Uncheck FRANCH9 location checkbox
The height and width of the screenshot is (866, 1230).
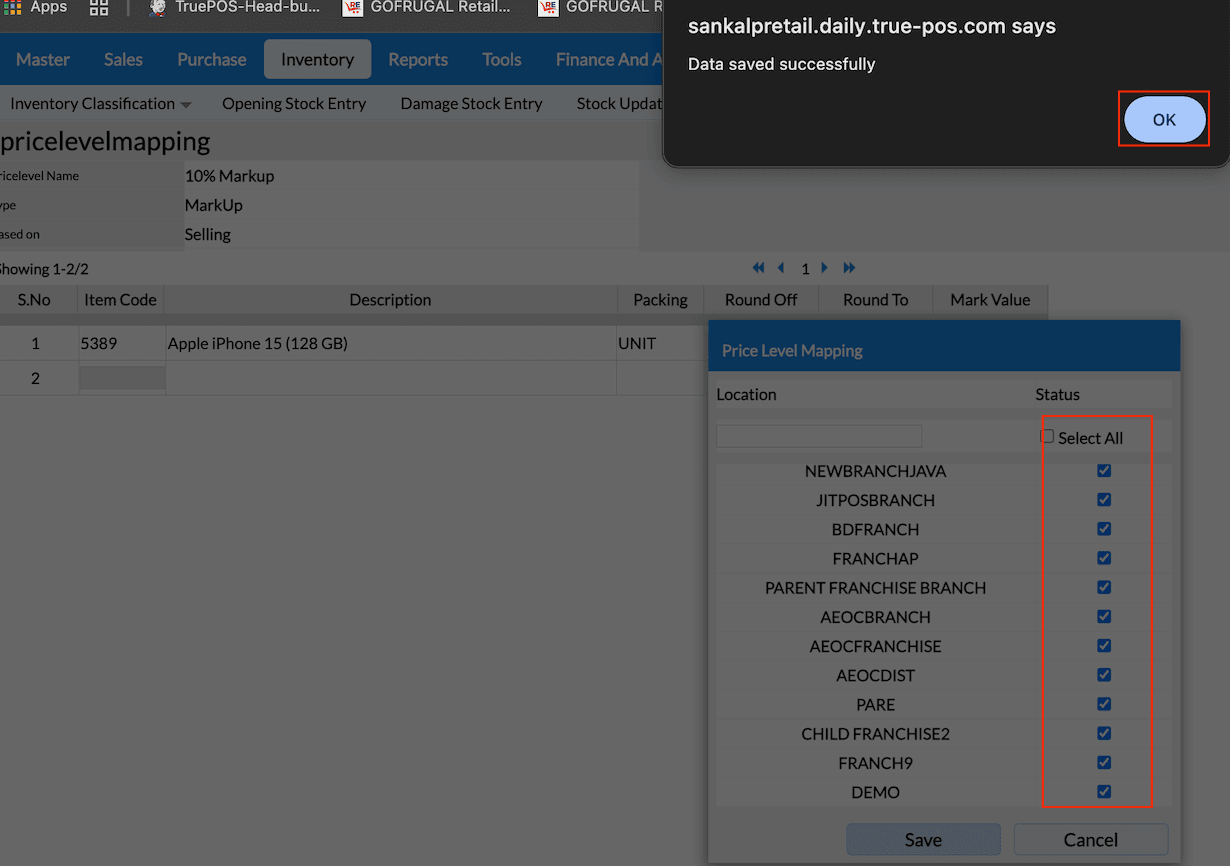pos(1104,762)
